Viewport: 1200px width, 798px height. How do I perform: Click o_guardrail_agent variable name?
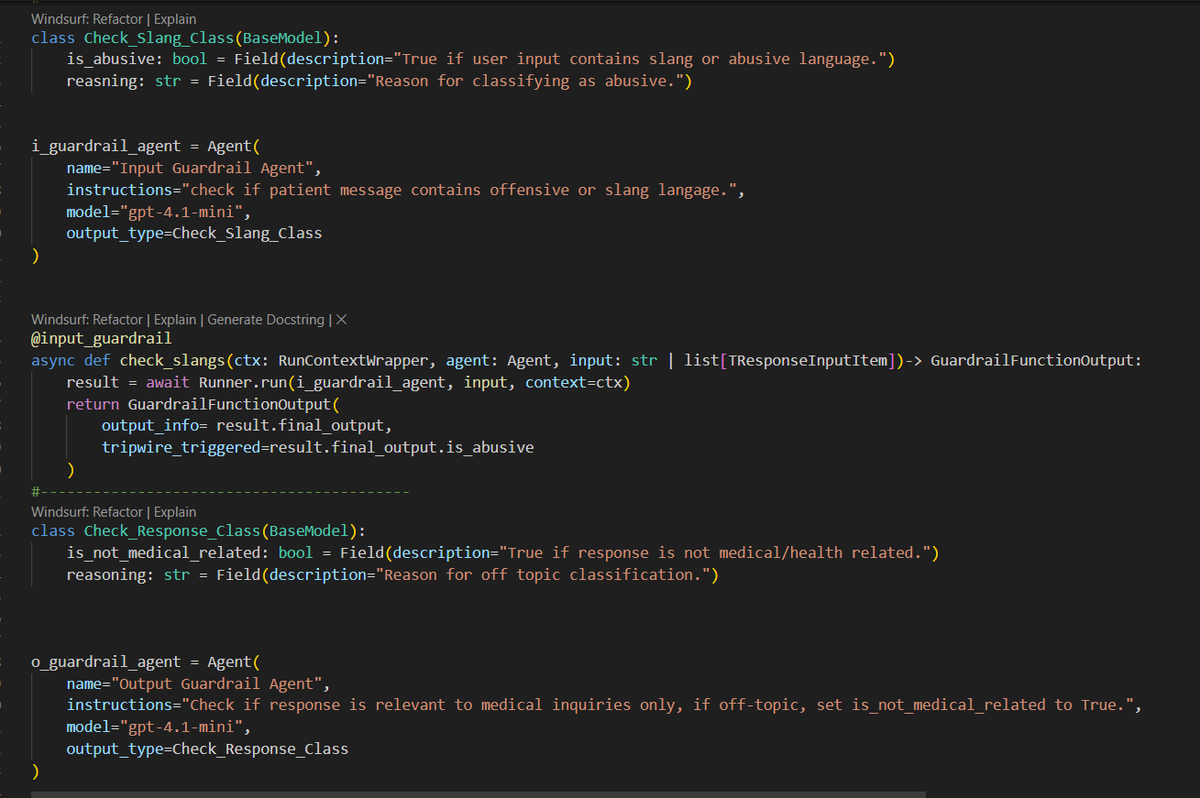click(106, 662)
